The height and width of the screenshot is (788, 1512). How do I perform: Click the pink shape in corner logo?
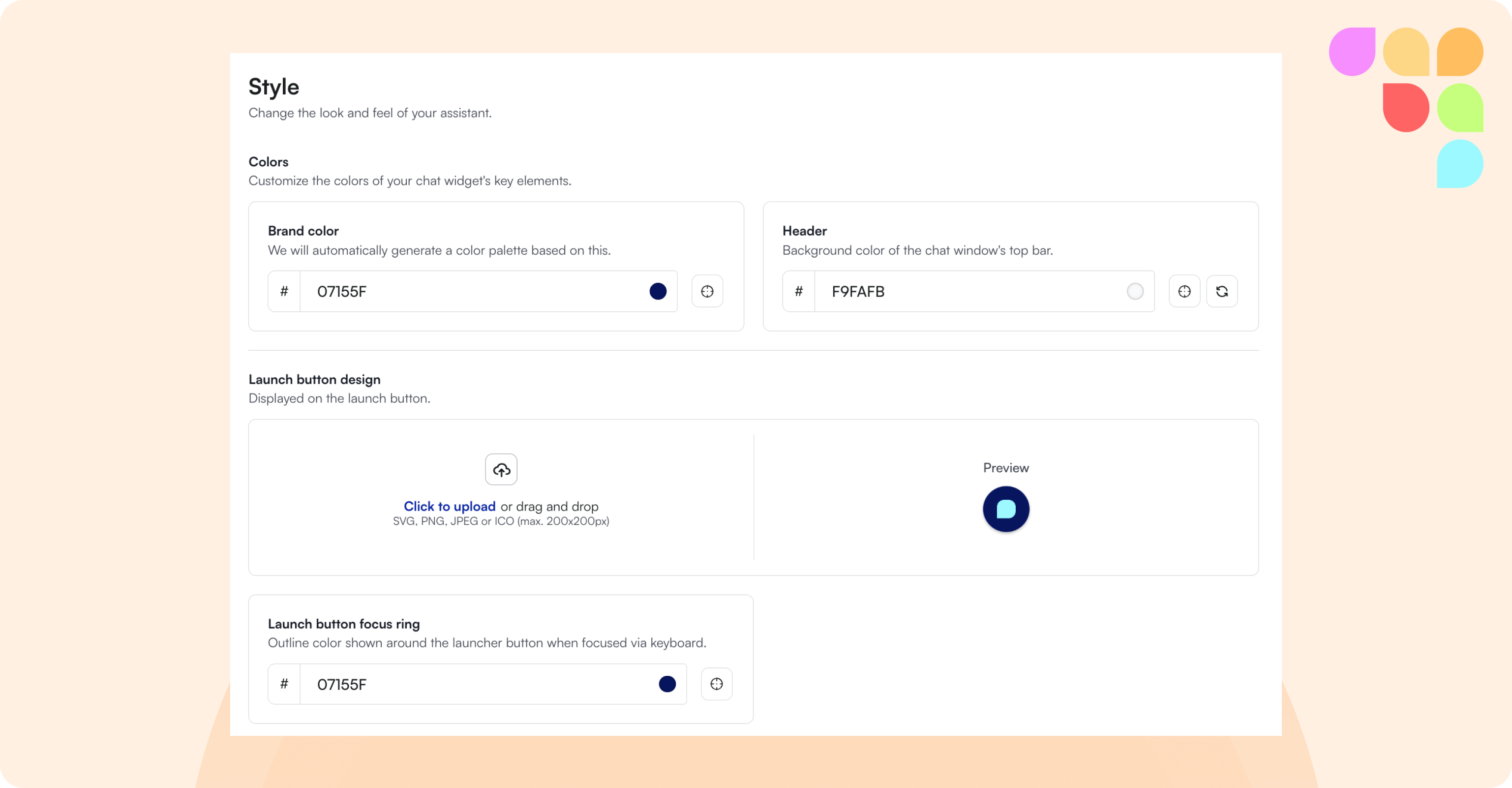pos(1352,52)
